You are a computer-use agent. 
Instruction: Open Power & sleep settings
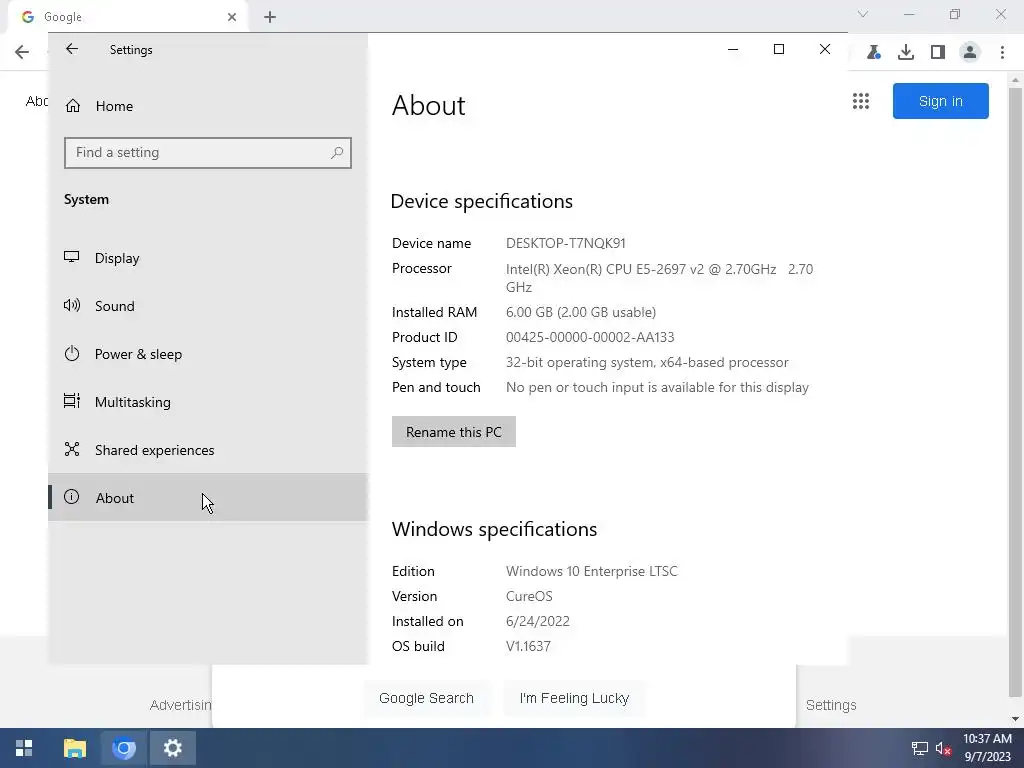[x=208, y=354]
